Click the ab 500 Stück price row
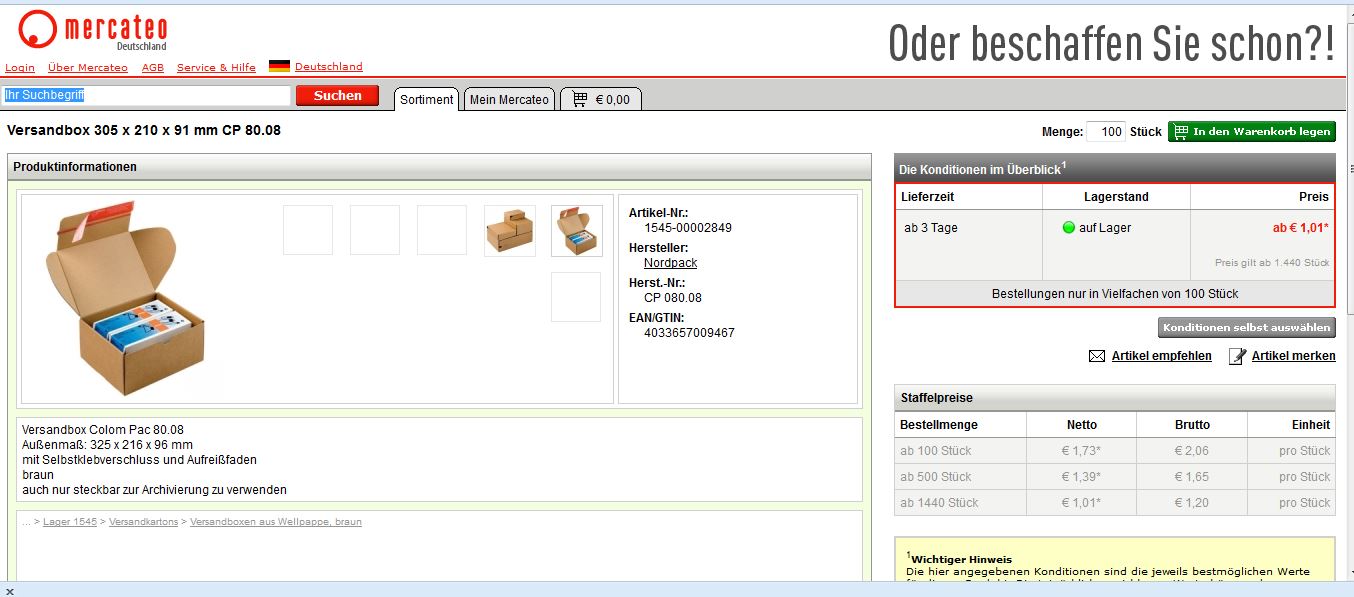The height and width of the screenshot is (597, 1354). (1115, 477)
